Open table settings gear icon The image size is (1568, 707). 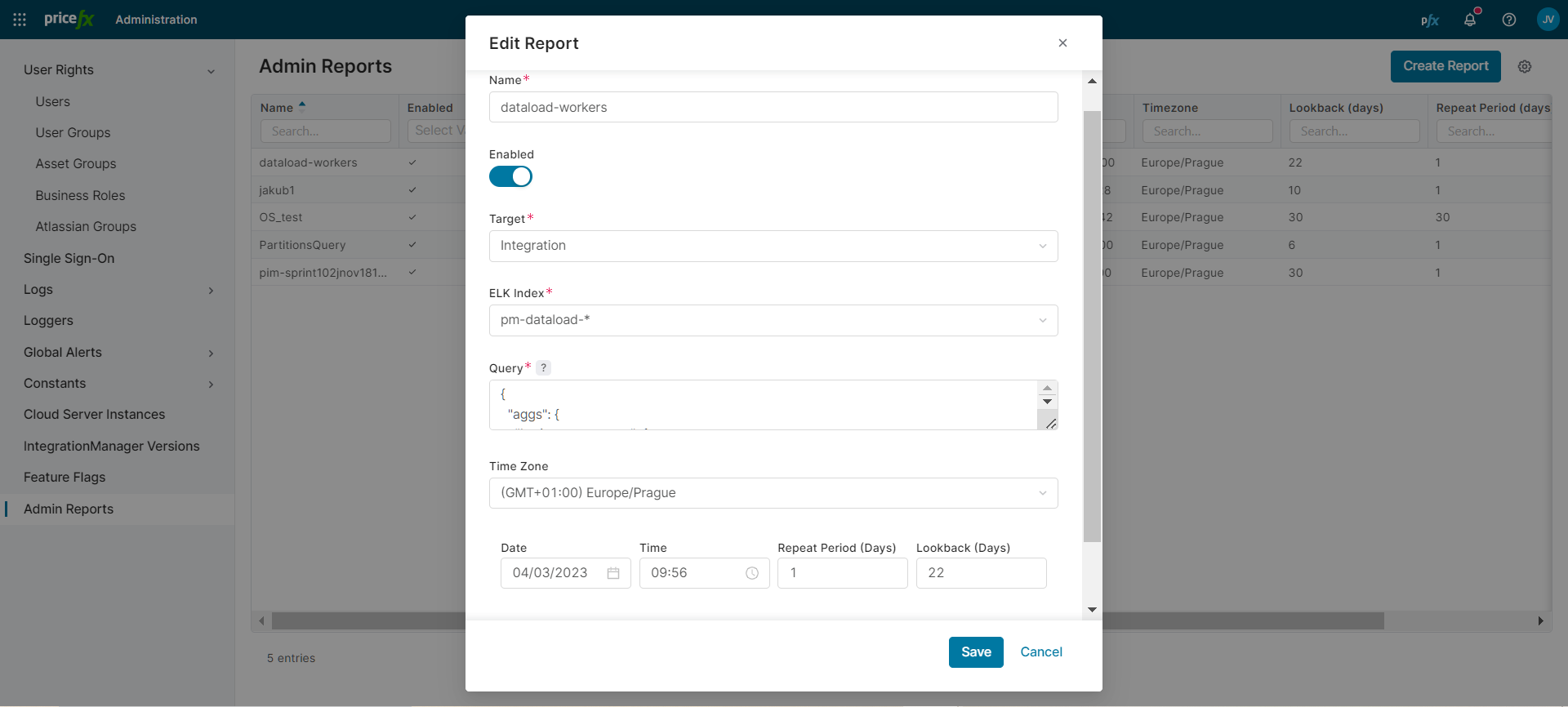1524,67
